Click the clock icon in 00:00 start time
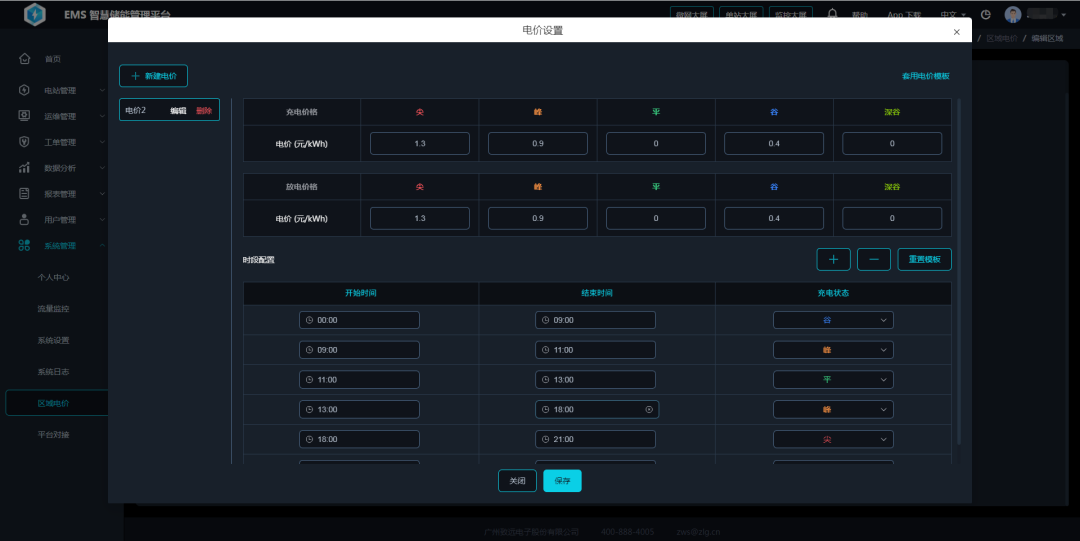The width and height of the screenshot is (1080, 541). tap(310, 320)
